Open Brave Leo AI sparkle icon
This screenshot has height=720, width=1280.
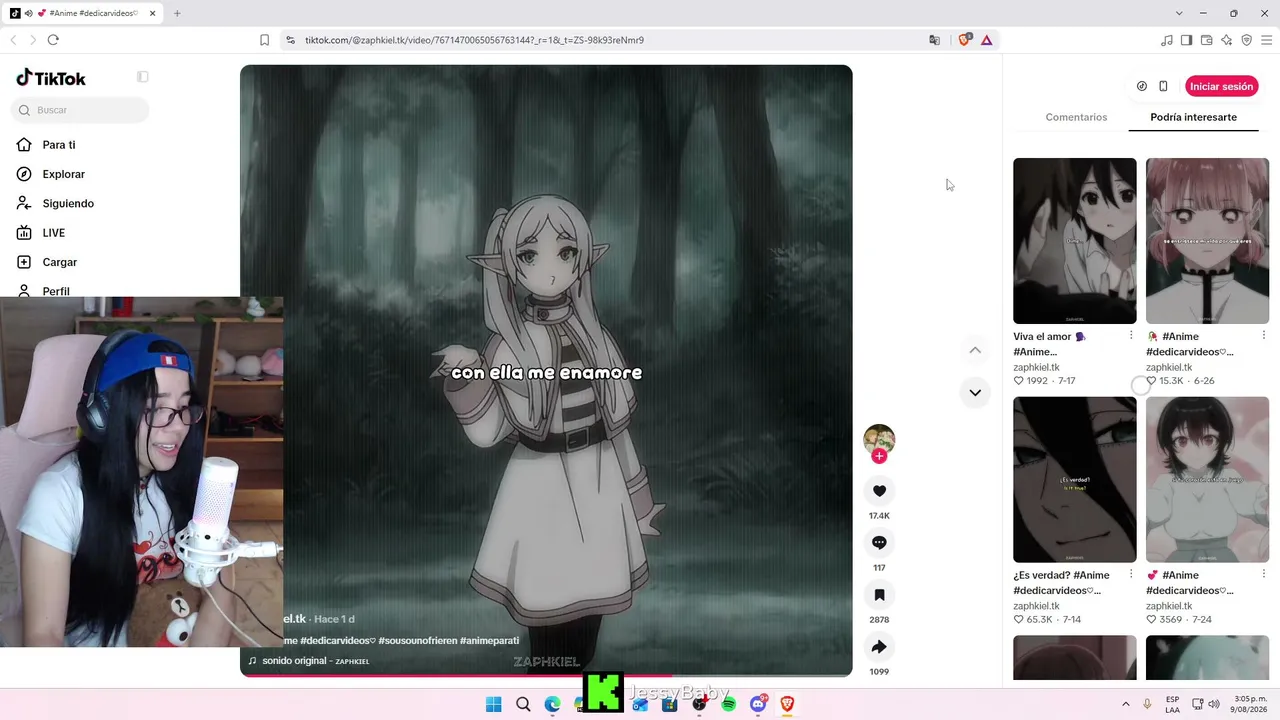pyautogui.click(x=1227, y=40)
